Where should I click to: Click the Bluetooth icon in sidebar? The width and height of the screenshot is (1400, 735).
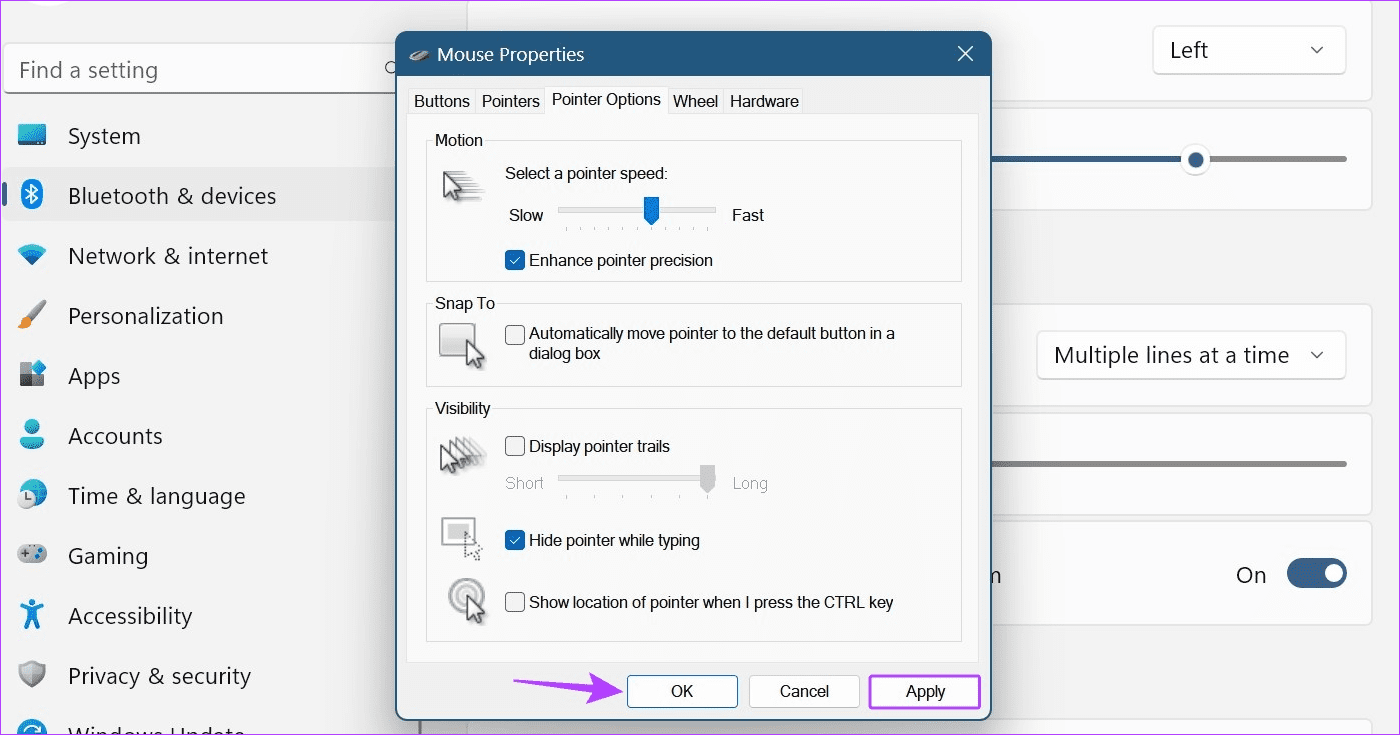32,195
